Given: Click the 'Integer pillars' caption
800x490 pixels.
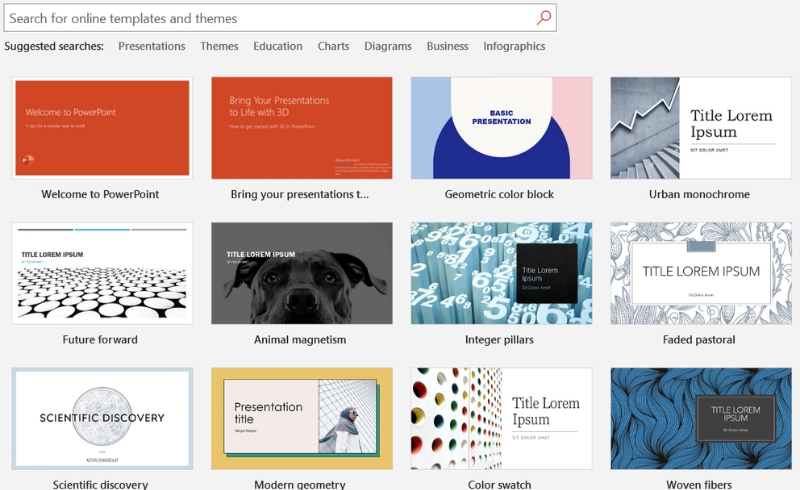Looking at the screenshot, I should pyautogui.click(x=499, y=339).
